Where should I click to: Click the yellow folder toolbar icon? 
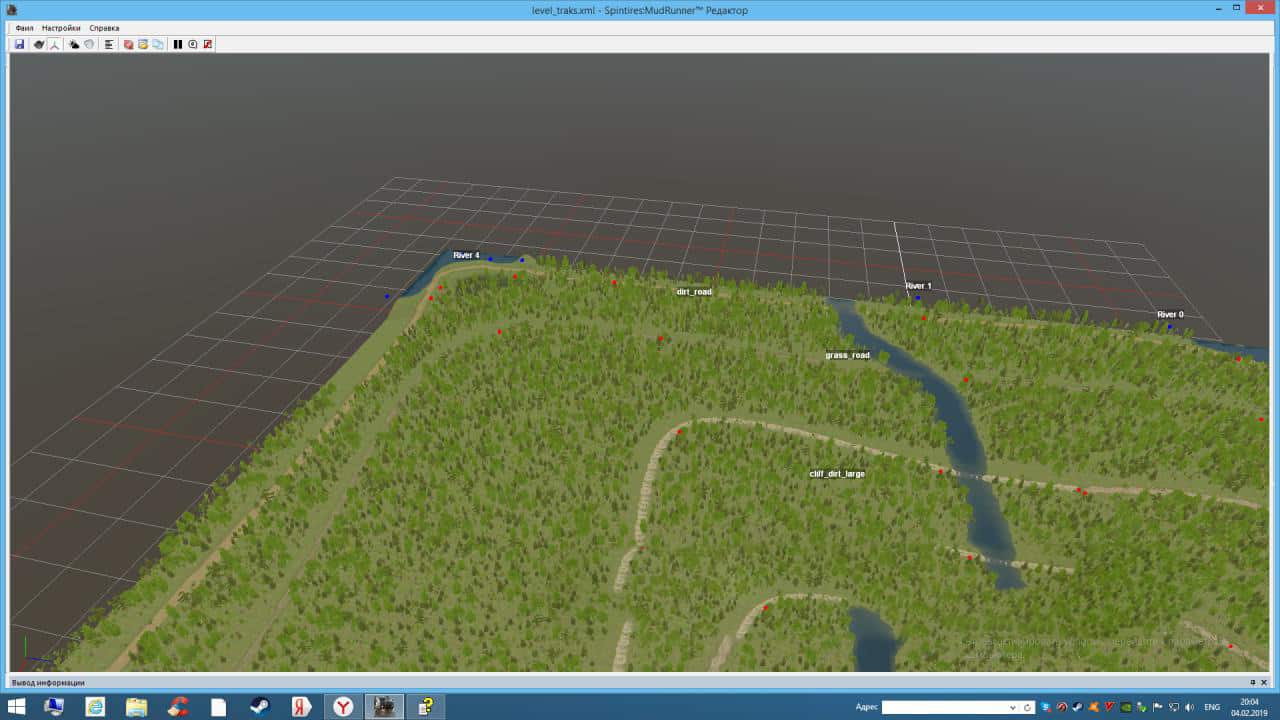coord(143,44)
